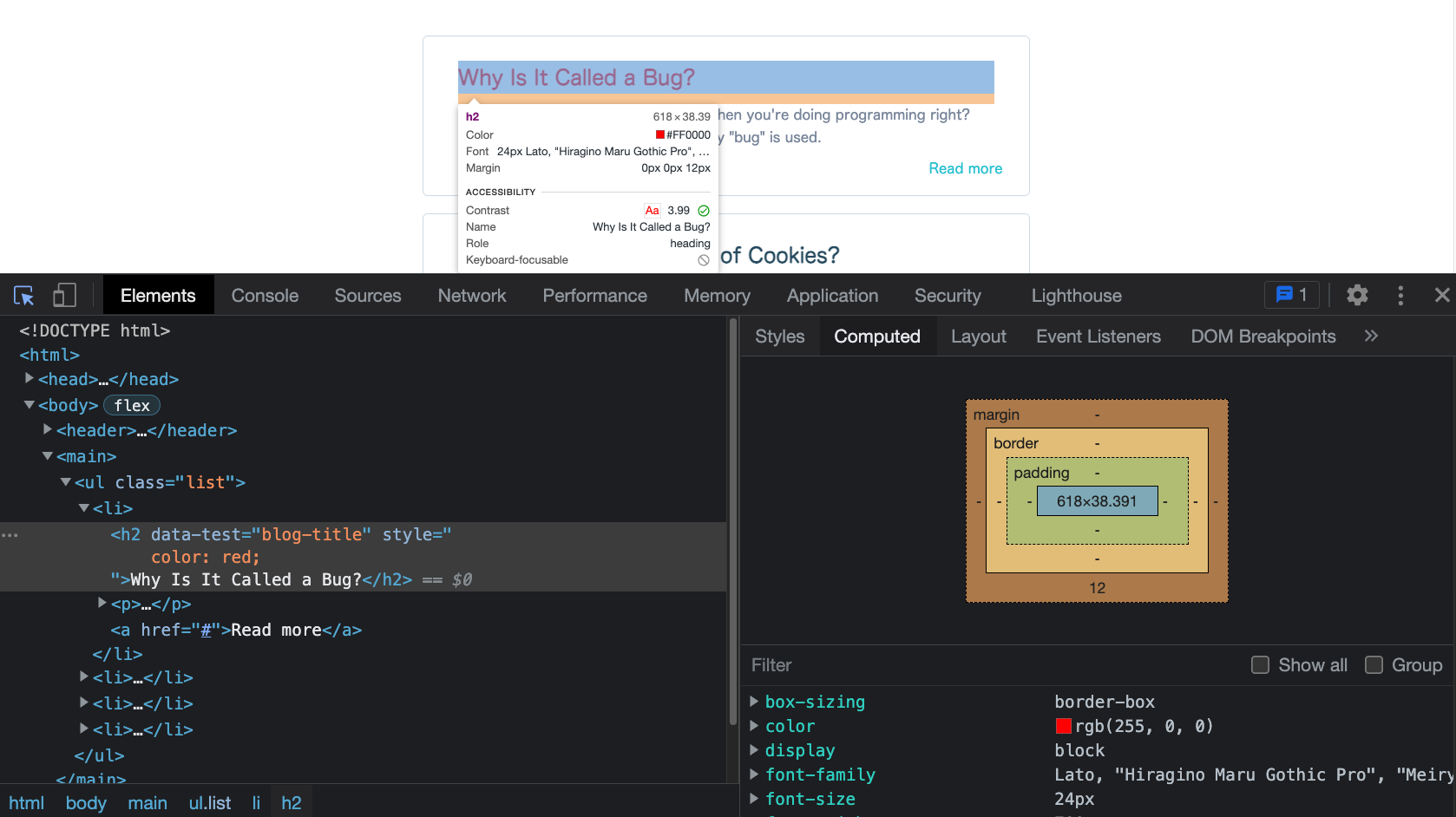Activate the inspect element picker tool
Image resolution: width=1456 pixels, height=817 pixels.
coord(24,296)
